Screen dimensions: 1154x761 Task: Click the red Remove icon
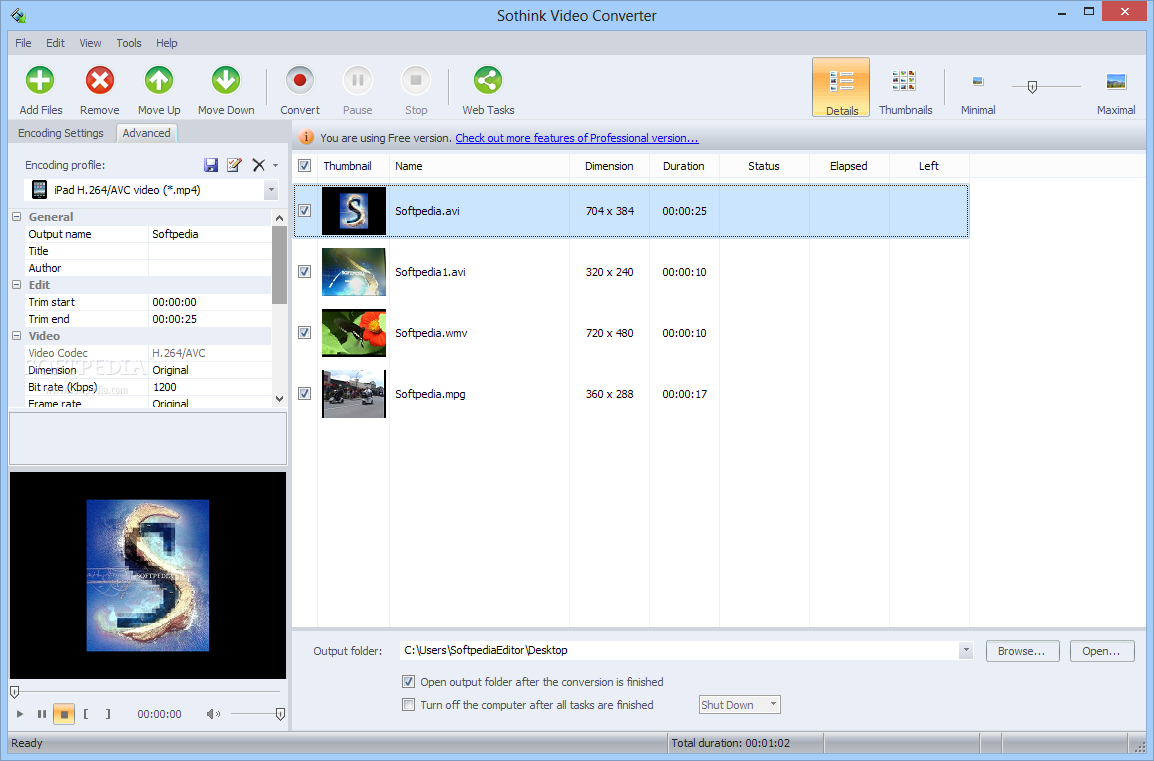[99, 80]
